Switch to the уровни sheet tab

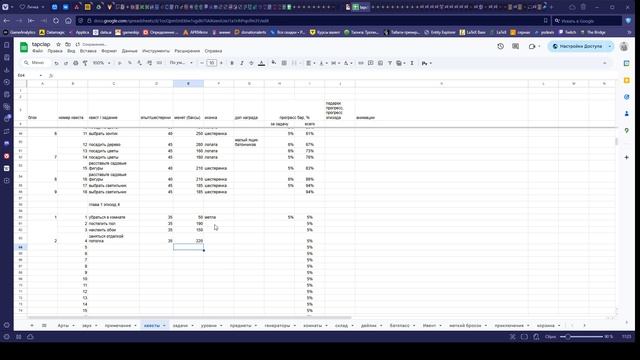coord(209,326)
